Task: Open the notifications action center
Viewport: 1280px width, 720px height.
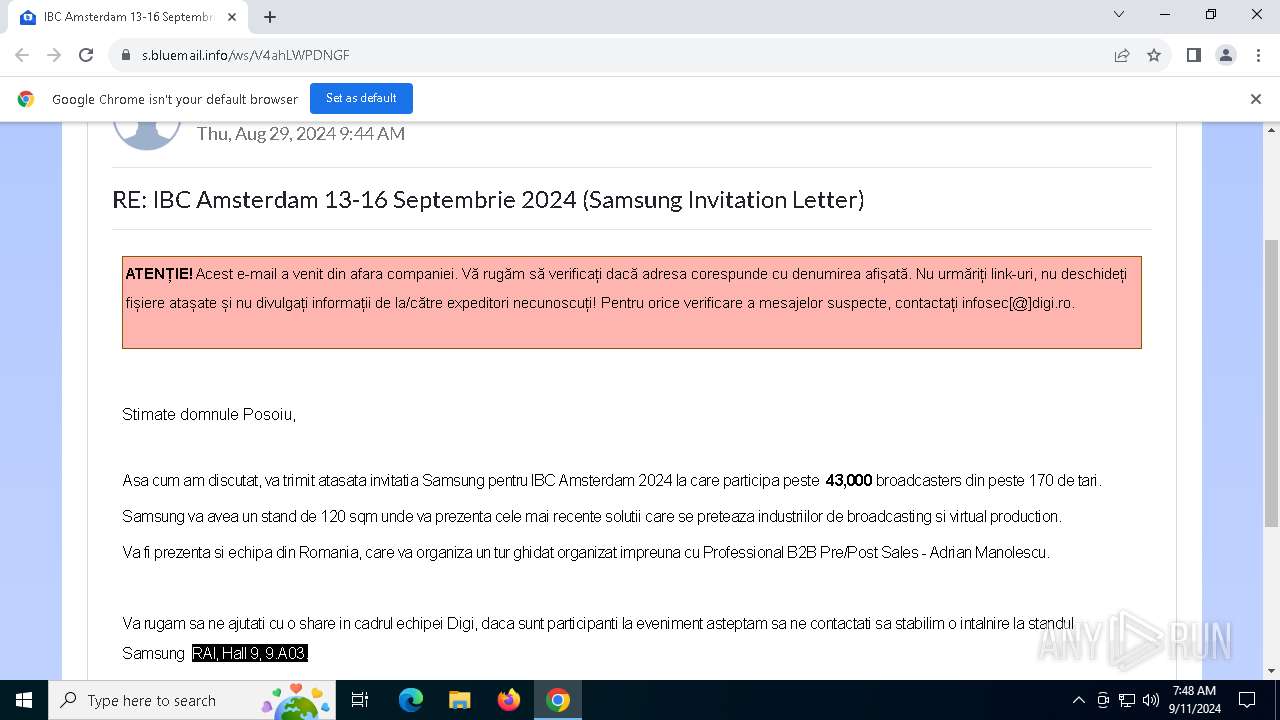Action: tap(1247, 700)
